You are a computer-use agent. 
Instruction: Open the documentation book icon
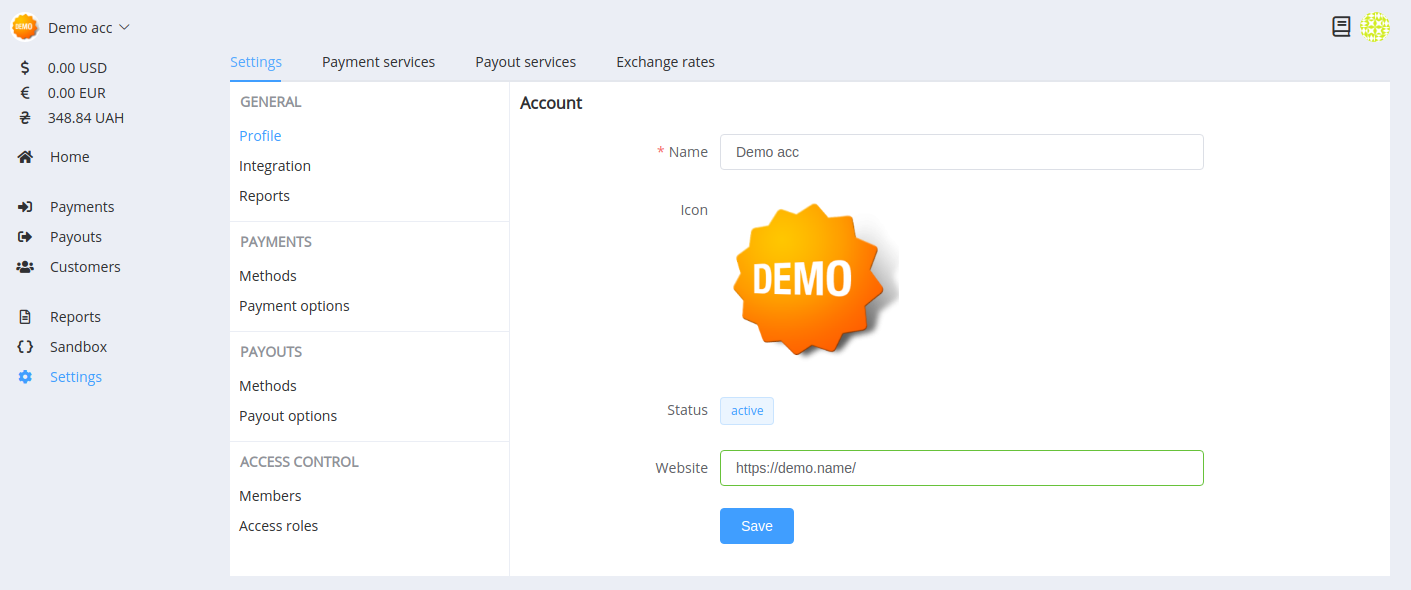coord(1341,27)
